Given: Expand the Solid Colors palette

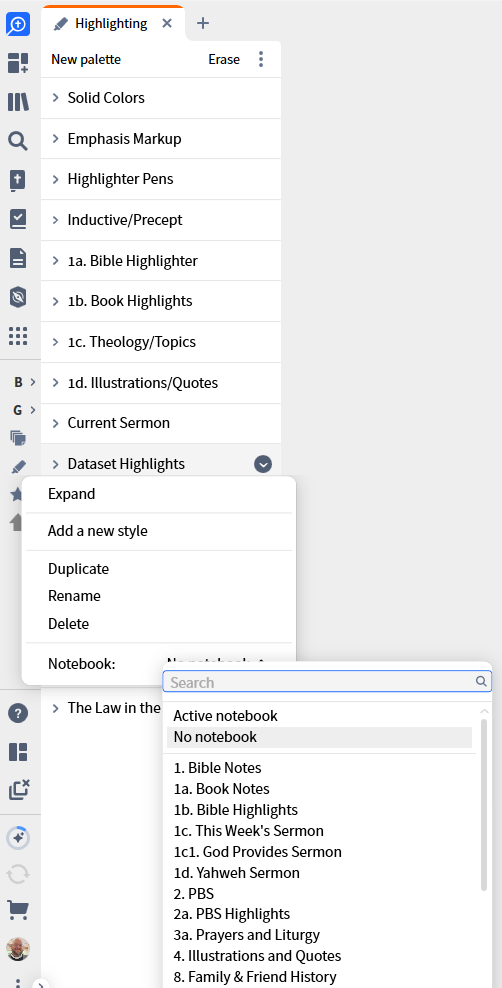Looking at the screenshot, I should pos(161,98).
